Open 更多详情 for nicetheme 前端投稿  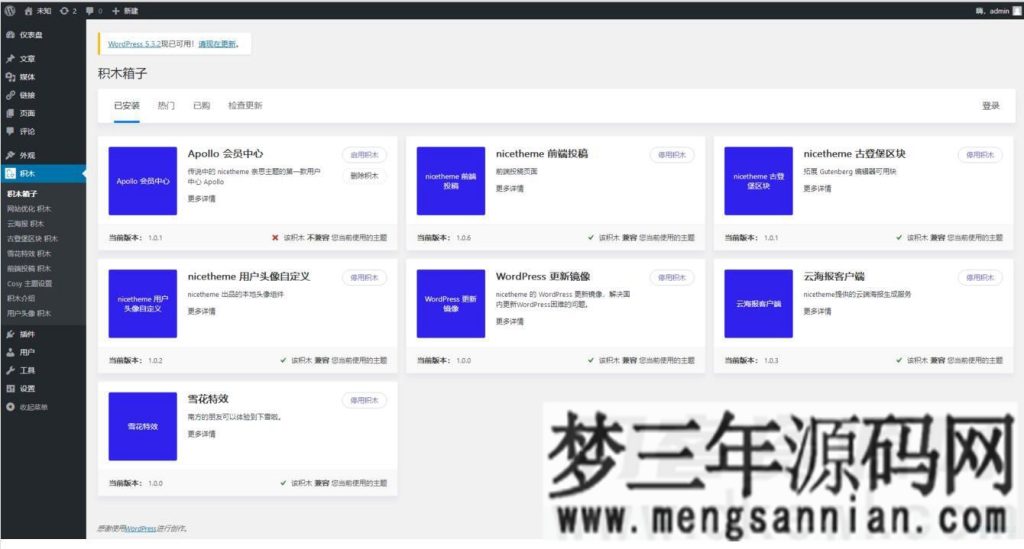509,189
